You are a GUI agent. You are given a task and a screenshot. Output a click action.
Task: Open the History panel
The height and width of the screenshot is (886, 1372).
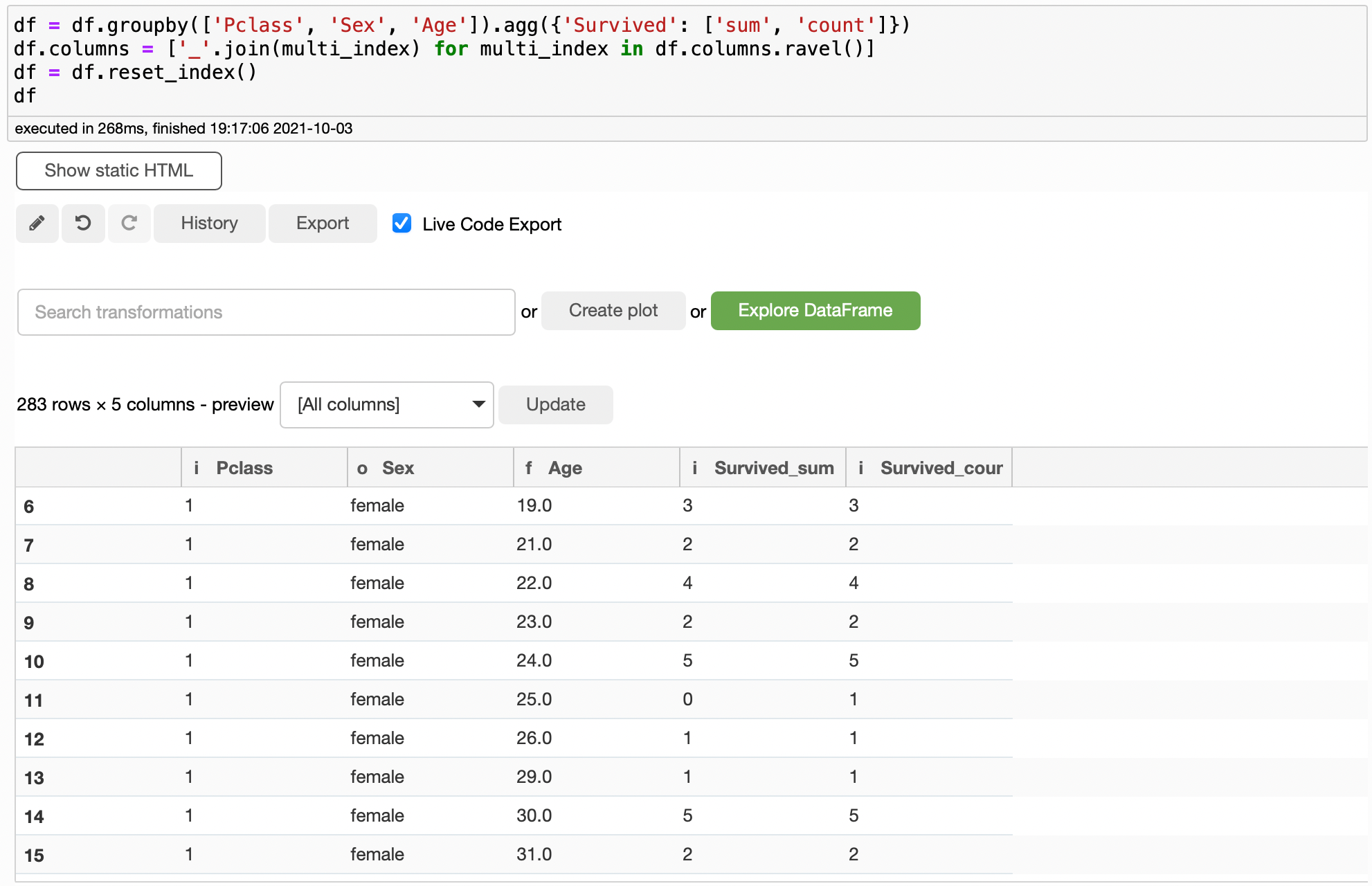pos(209,223)
